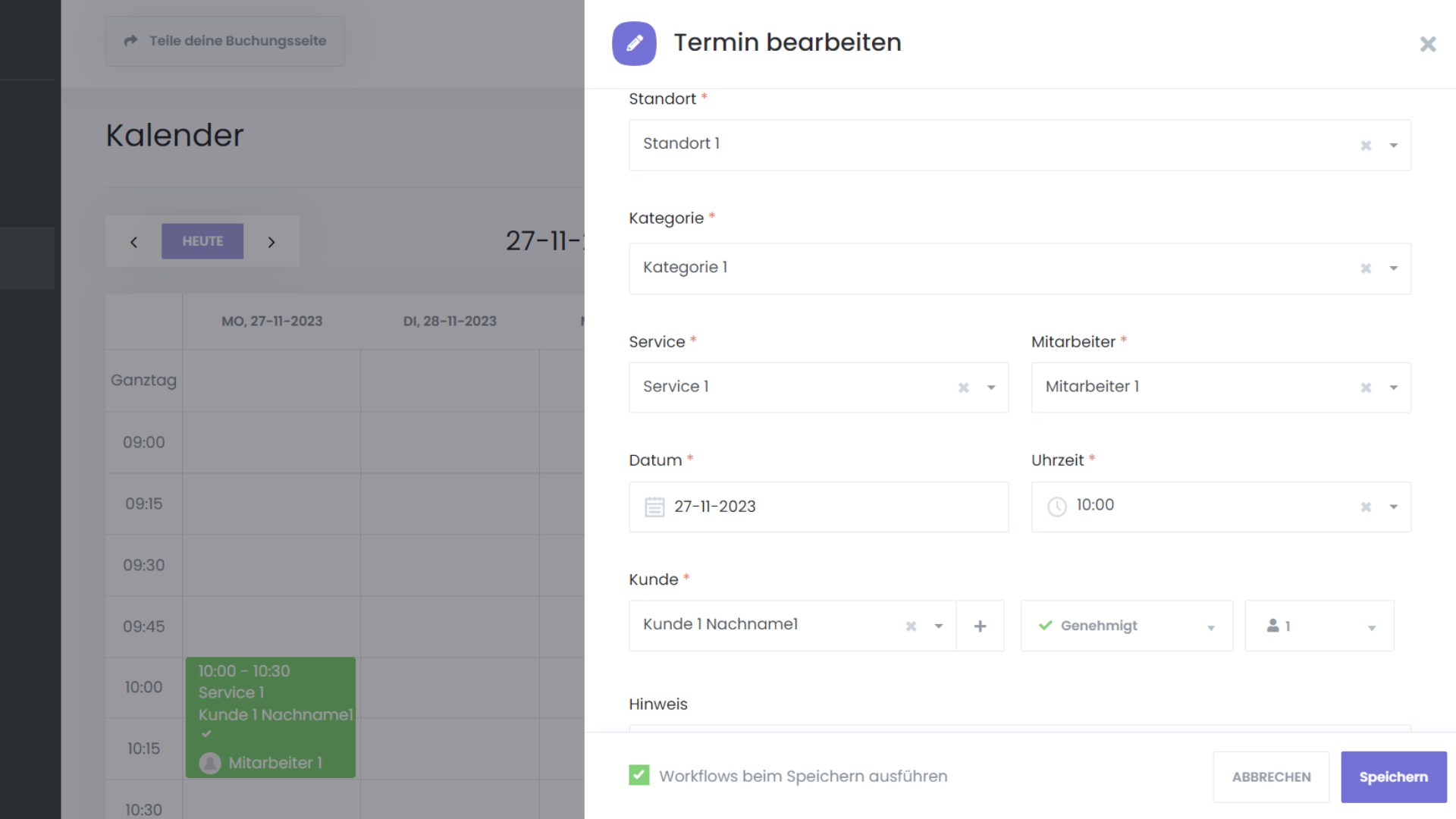The width and height of the screenshot is (1456, 819).
Task: Go to next week with right arrow
Action: click(x=271, y=242)
